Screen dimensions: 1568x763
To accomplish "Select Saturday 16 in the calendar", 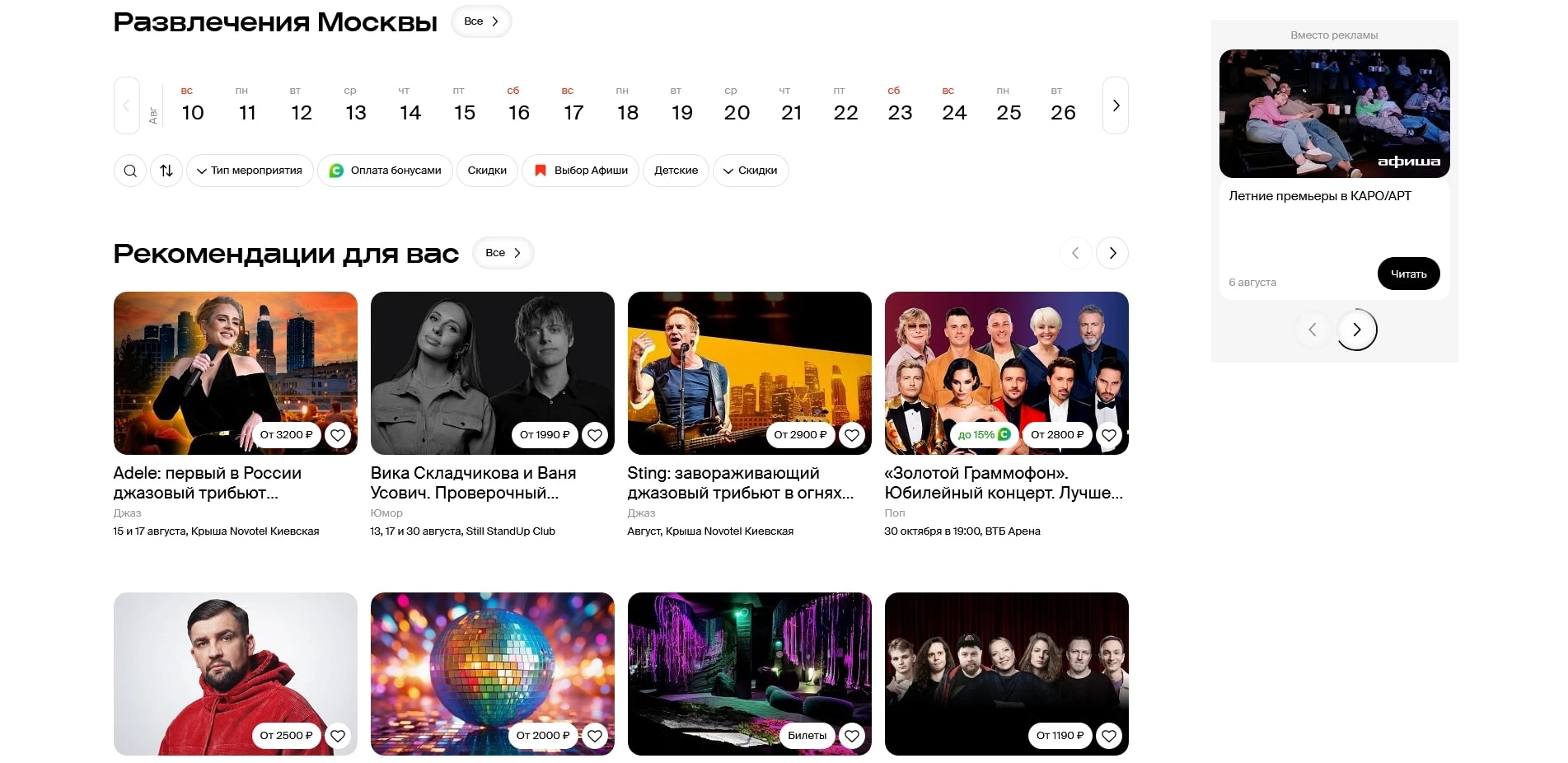I will (x=518, y=105).
